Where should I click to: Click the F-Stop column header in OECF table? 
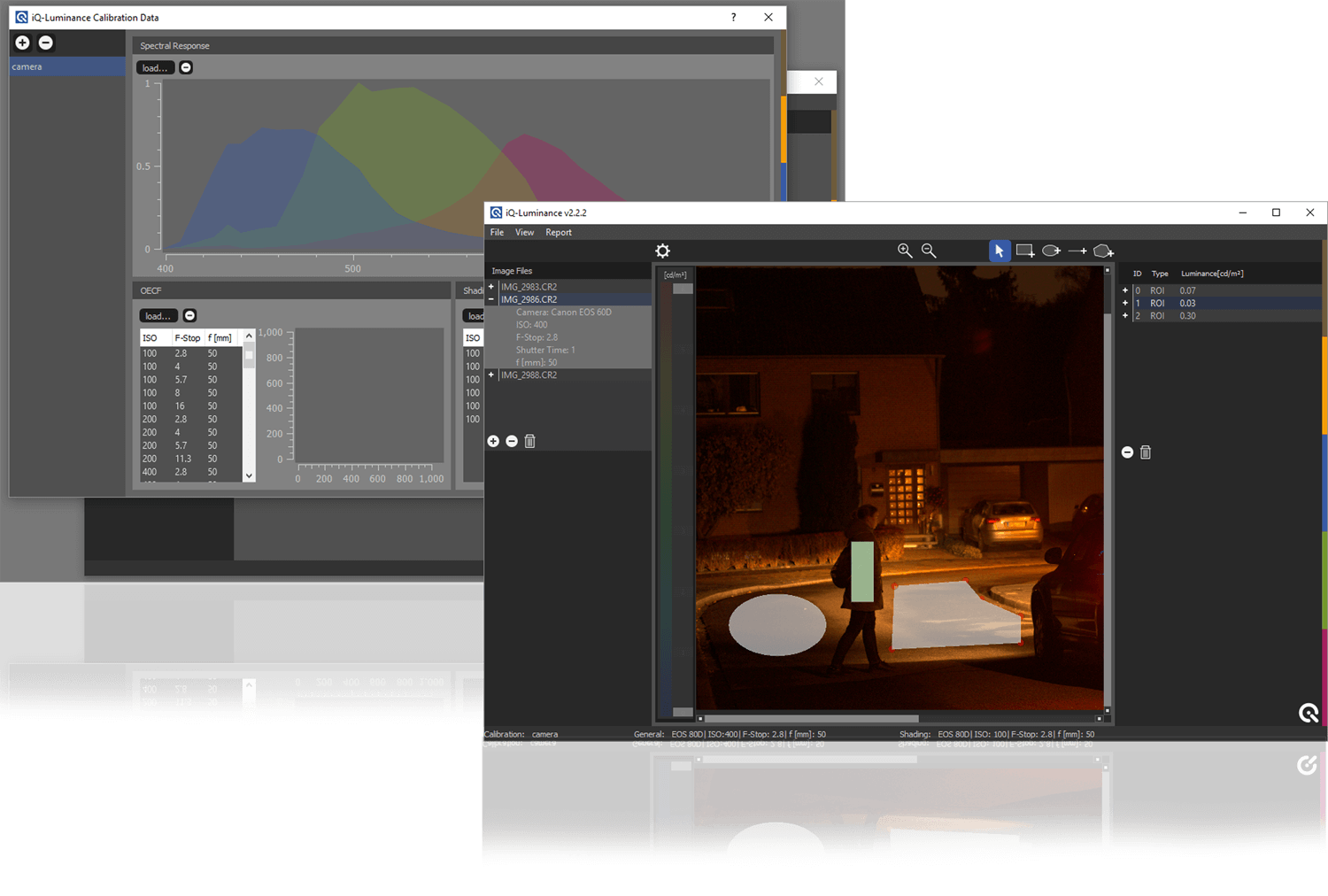[x=187, y=338]
